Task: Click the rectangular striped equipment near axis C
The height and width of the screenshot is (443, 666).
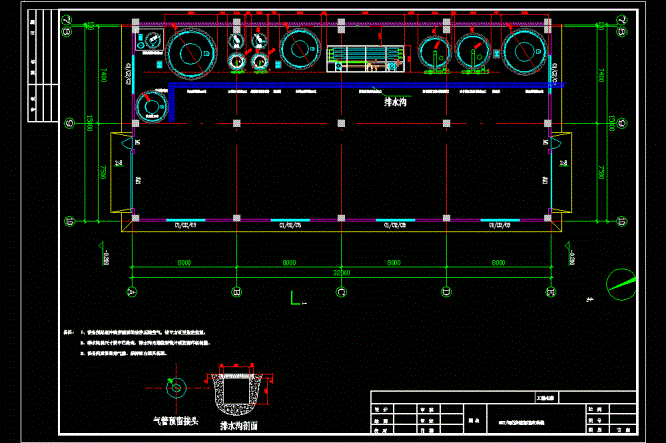Action: pos(365,59)
